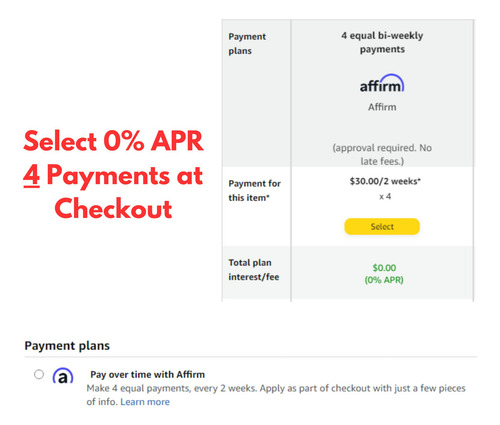Click the Make 4 equal payments description
The width and height of the screenshot is (500, 425).
[276, 395]
